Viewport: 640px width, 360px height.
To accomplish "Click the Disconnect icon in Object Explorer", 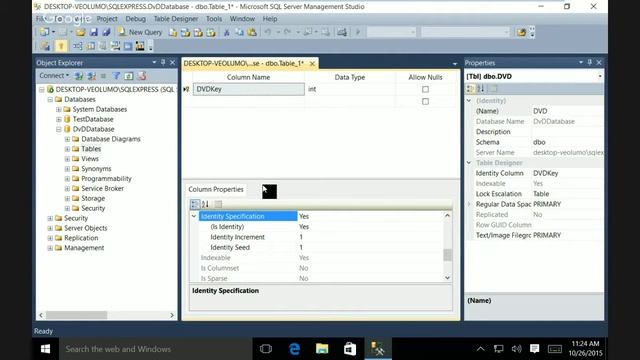I will tap(91, 76).
